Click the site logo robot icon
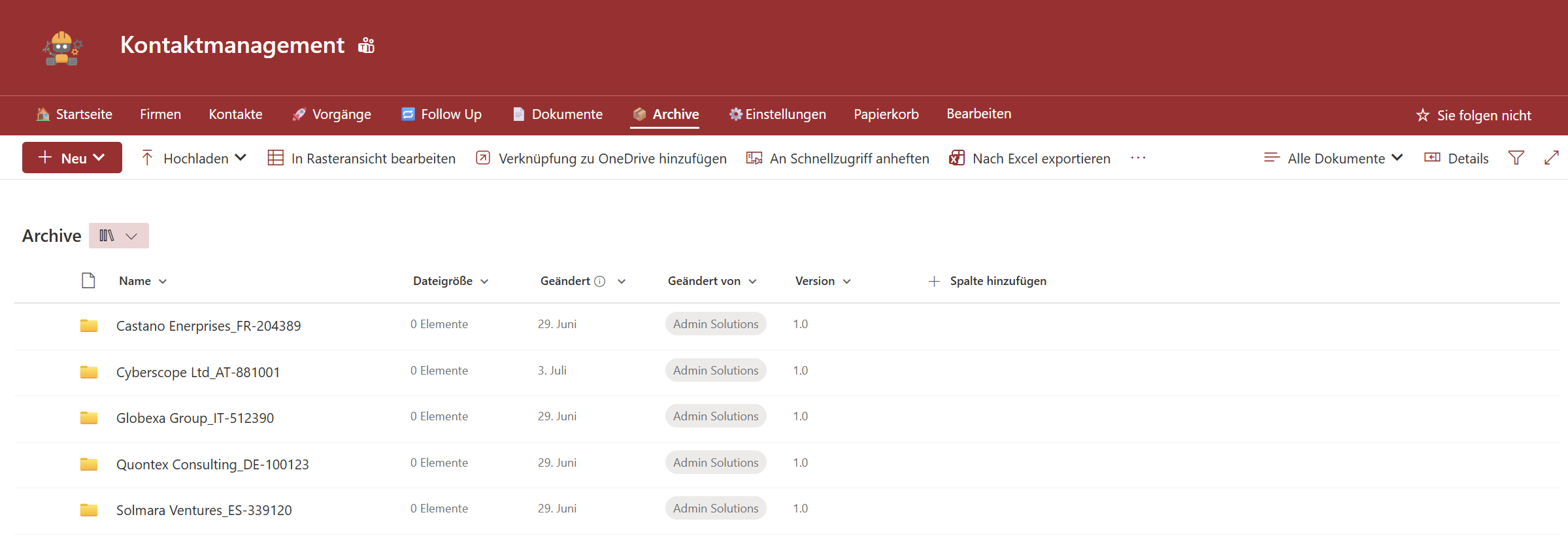 tap(62, 48)
